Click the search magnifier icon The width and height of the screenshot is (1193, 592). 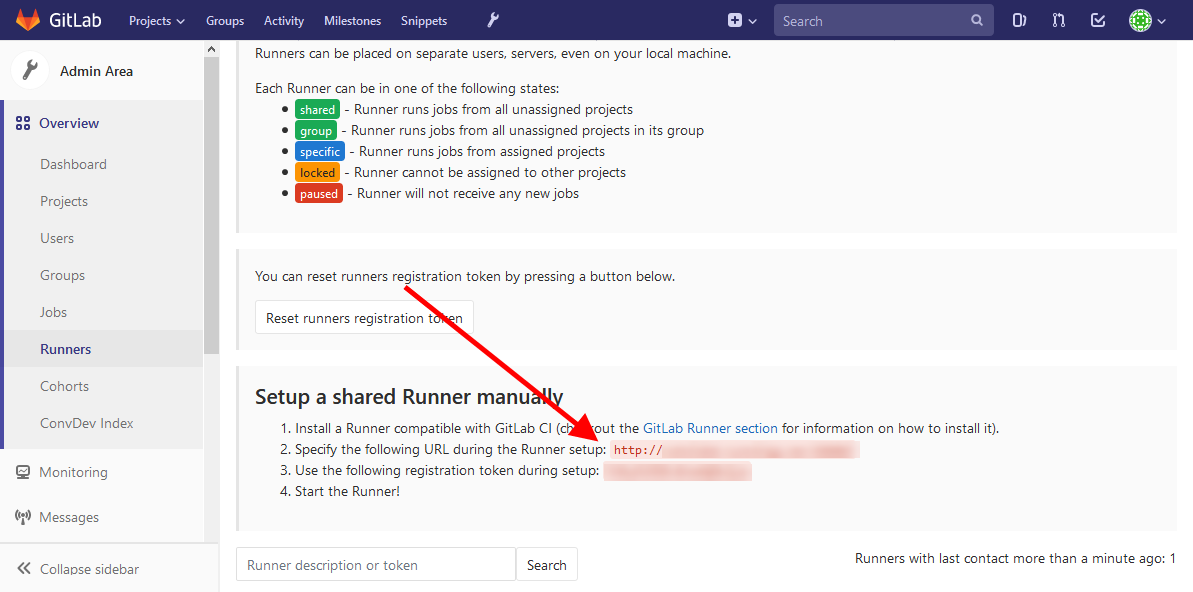pos(976,19)
